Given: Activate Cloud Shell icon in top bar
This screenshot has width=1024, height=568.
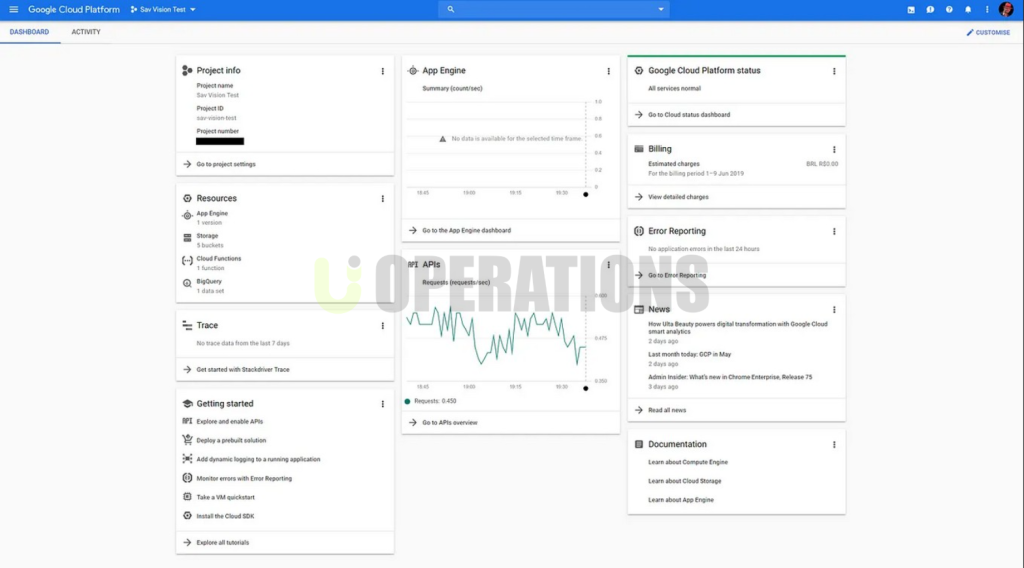Looking at the screenshot, I should pyautogui.click(x=911, y=10).
